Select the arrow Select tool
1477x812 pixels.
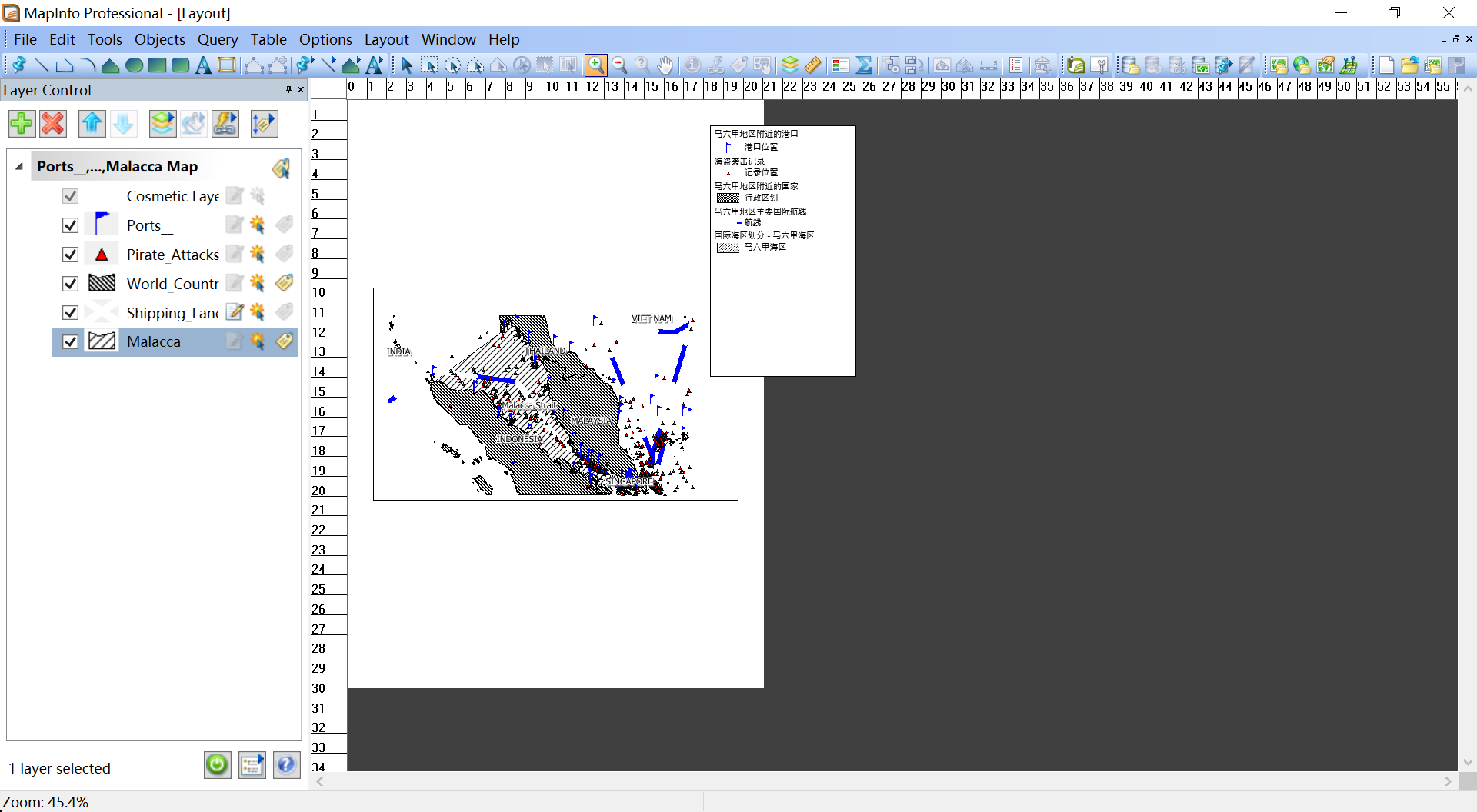[407, 65]
